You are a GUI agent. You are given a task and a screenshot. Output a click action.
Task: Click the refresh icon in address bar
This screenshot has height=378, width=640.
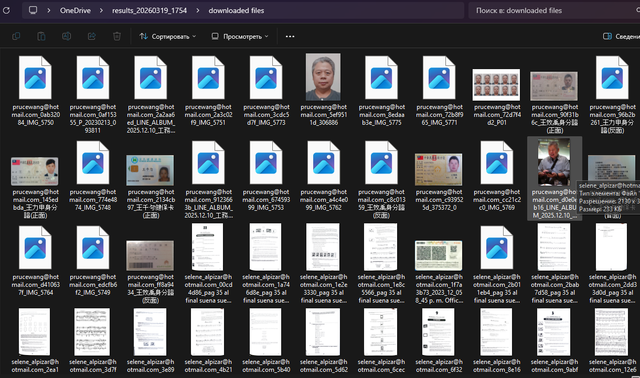[x=6, y=10]
